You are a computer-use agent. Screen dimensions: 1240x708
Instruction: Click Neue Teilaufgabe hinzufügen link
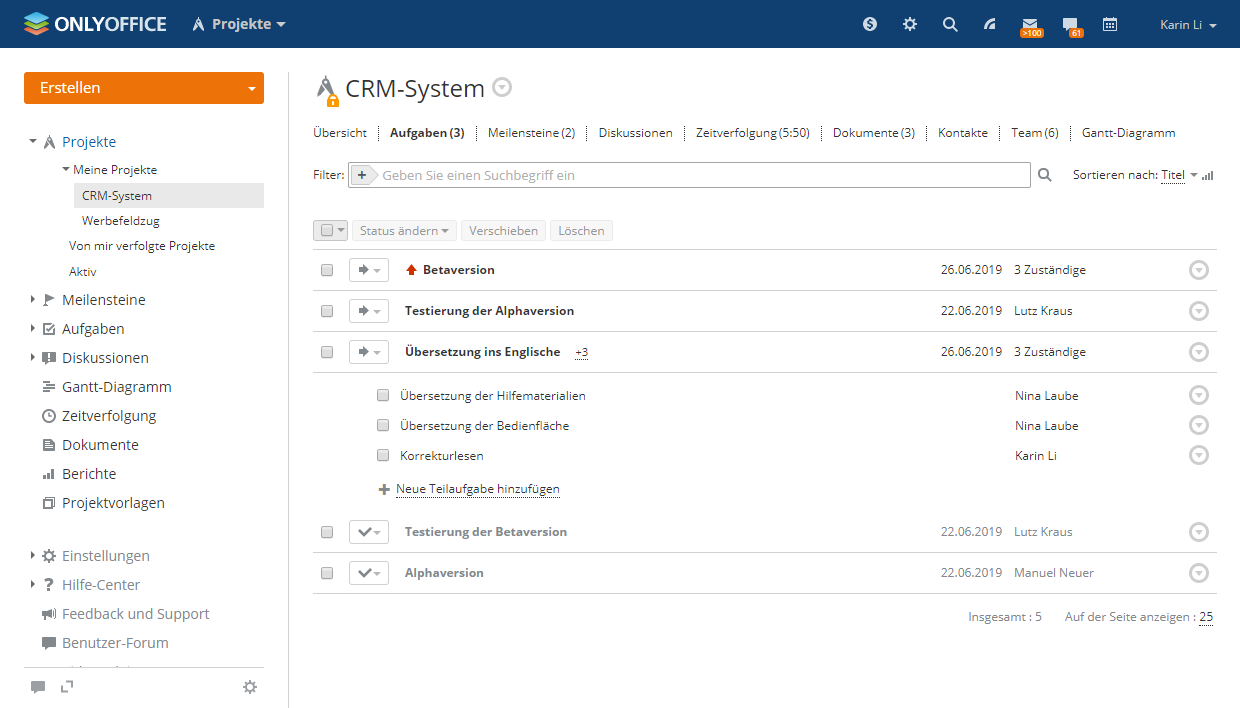(x=477, y=490)
